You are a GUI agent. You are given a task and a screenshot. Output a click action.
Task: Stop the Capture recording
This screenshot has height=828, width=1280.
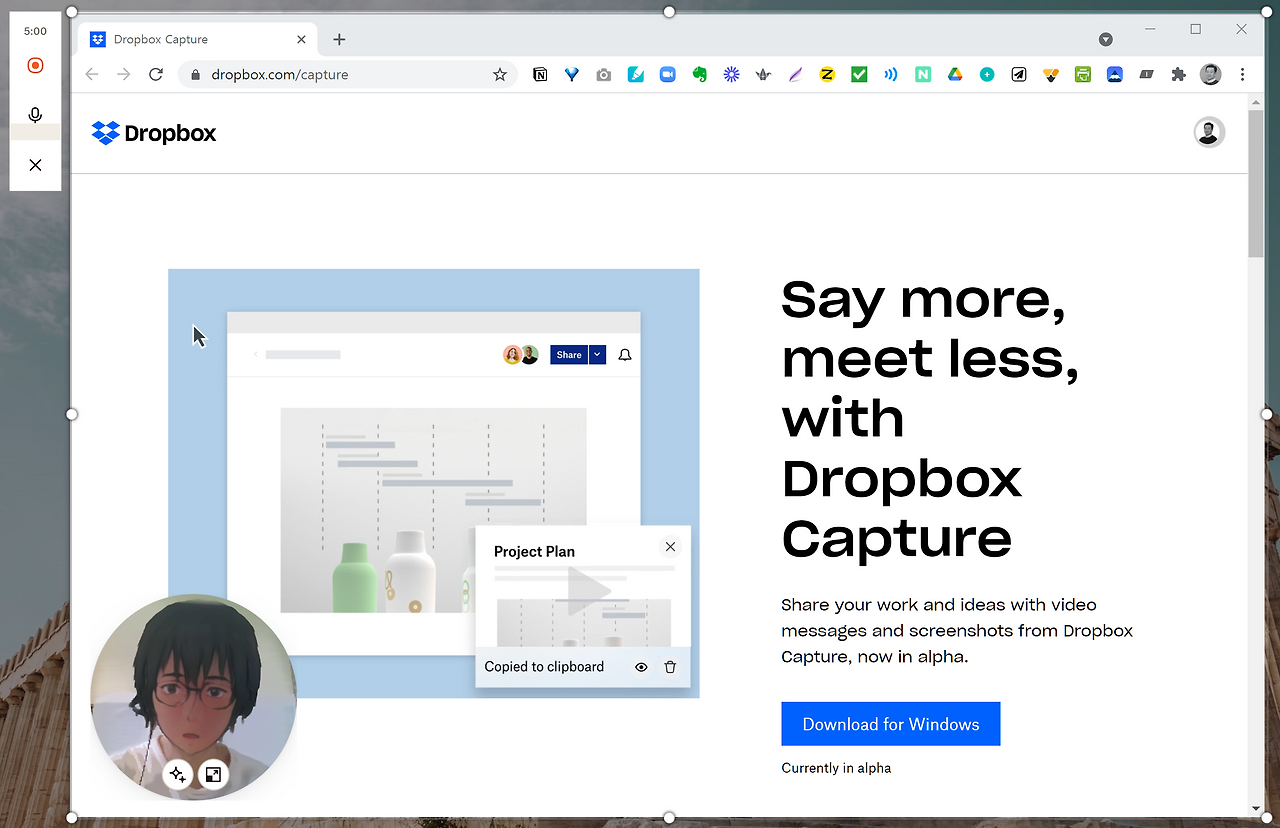35,65
